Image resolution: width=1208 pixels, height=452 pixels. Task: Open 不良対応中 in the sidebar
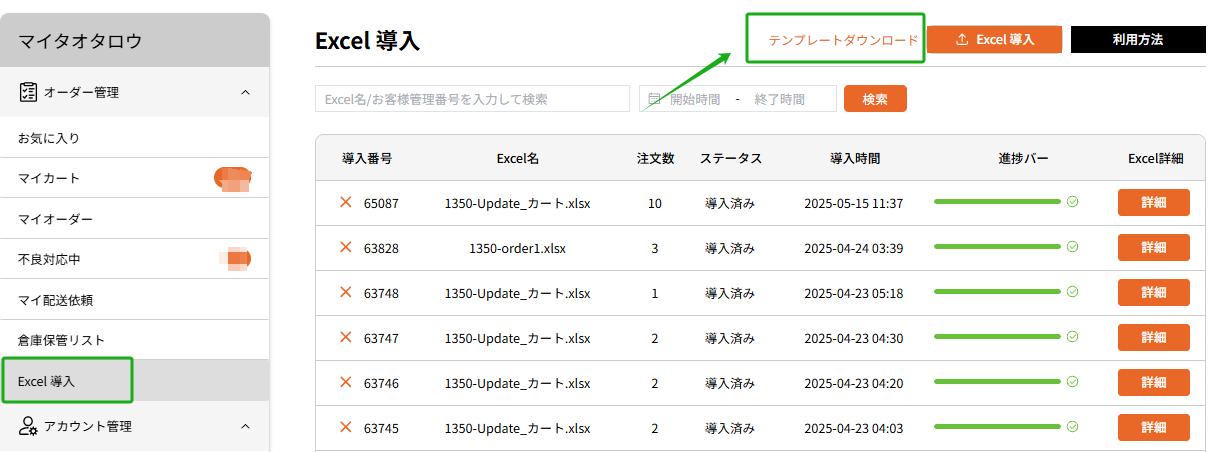[135, 259]
